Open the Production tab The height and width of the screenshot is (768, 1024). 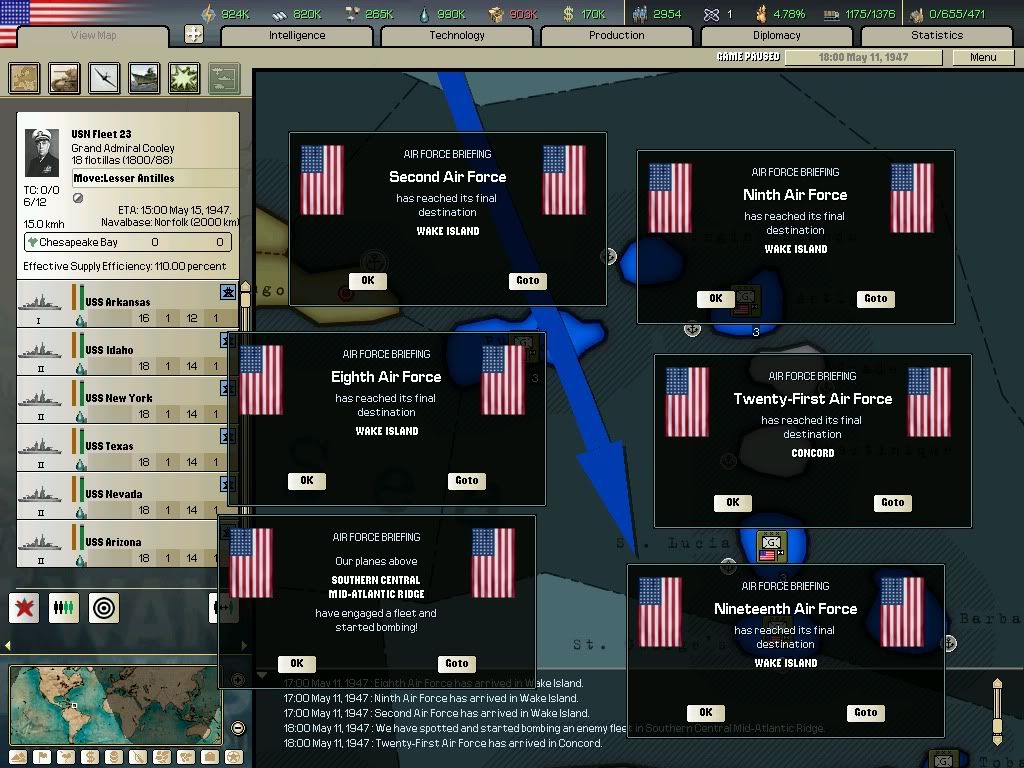click(616, 35)
